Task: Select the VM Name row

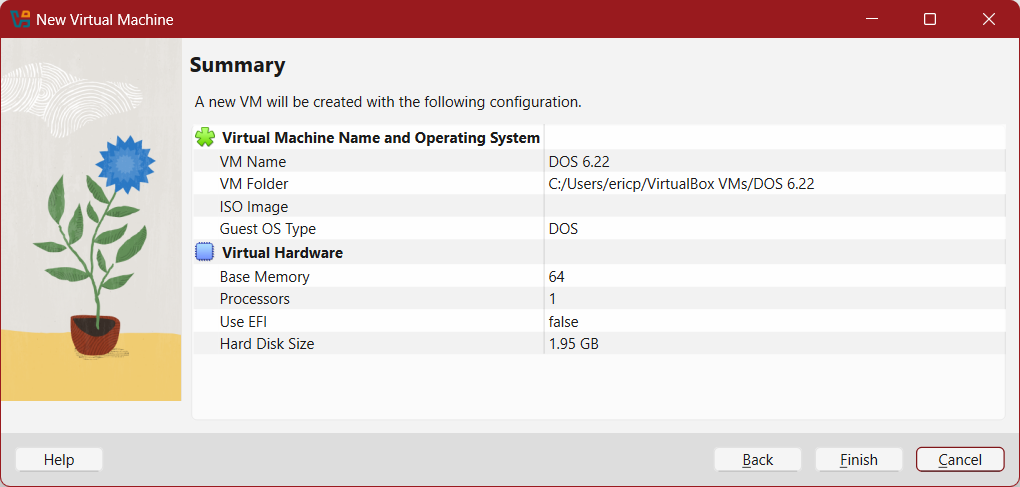Action: [253, 161]
